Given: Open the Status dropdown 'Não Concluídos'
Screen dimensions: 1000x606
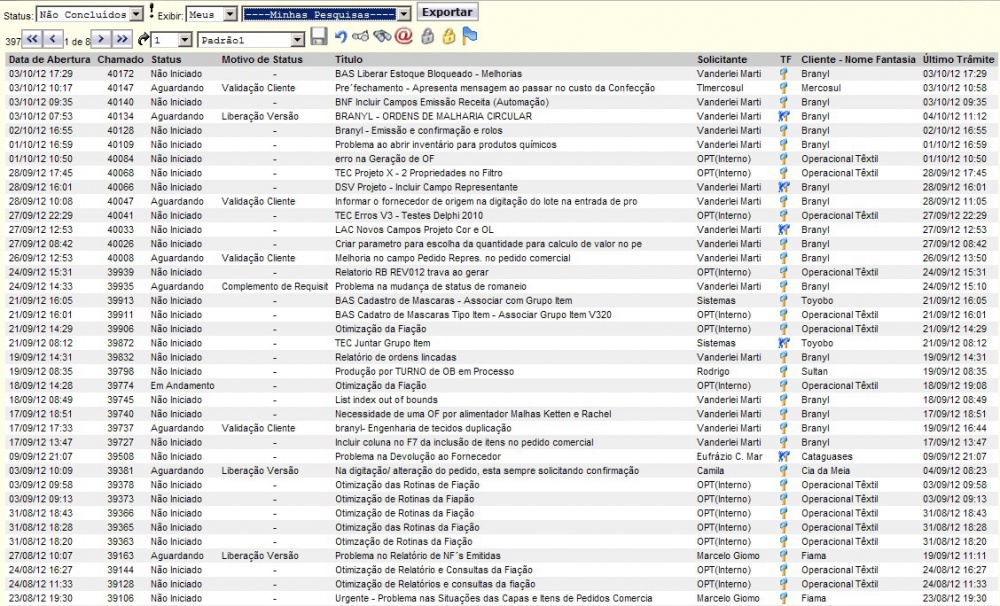Looking at the screenshot, I should click(89, 14).
